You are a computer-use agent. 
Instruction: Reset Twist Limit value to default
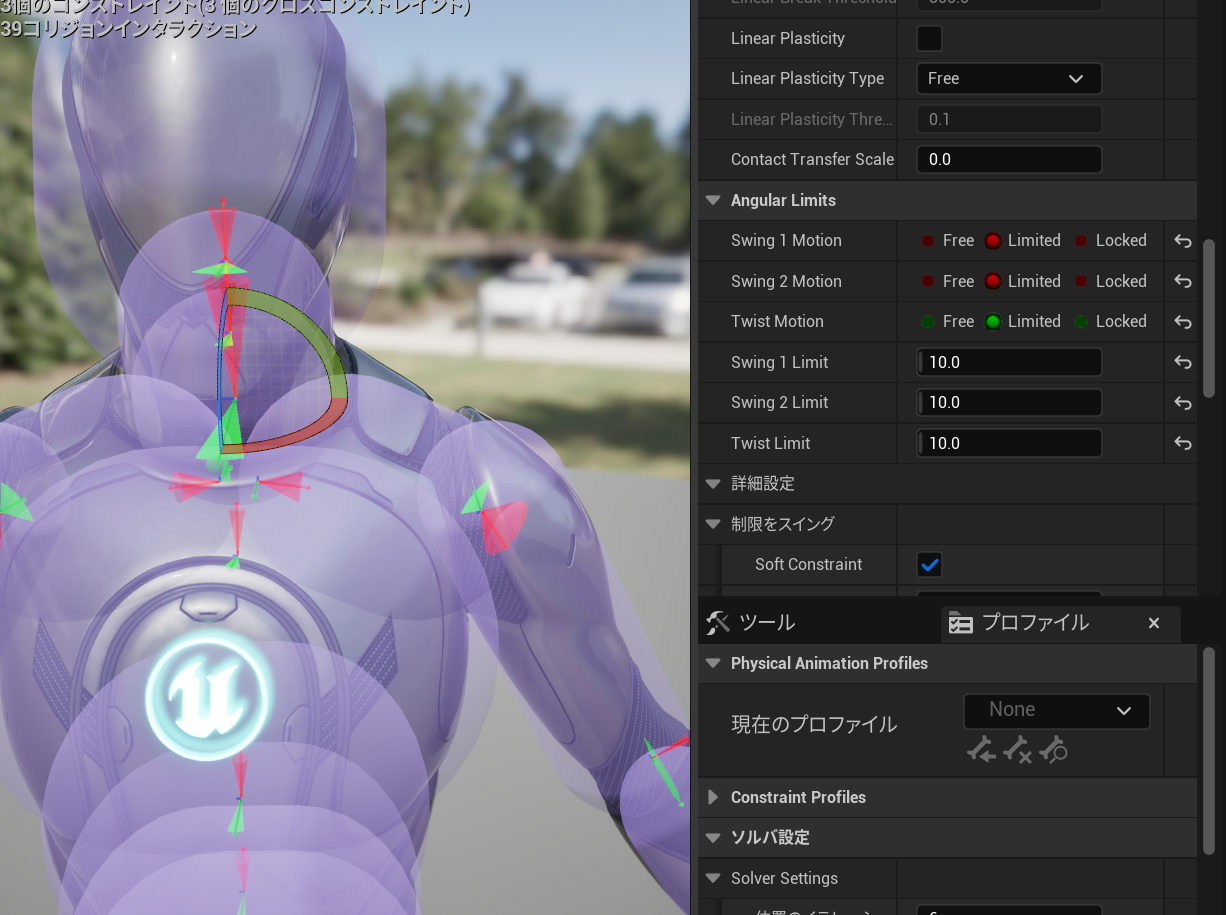point(1183,444)
